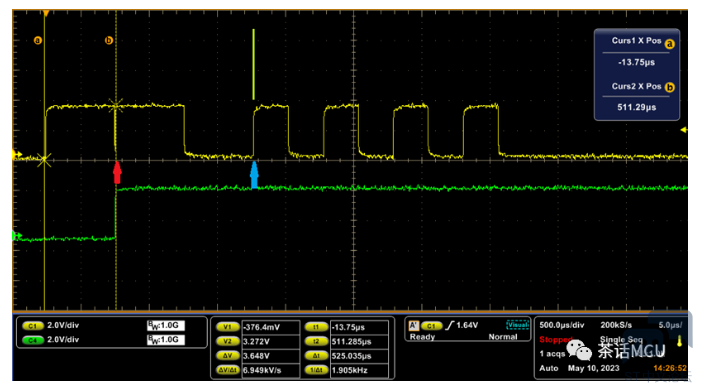The height and width of the screenshot is (392, 701).
Task: Click the trigger level arrow on the right edge
Action: pyautogui.click(x=684, y=130)
